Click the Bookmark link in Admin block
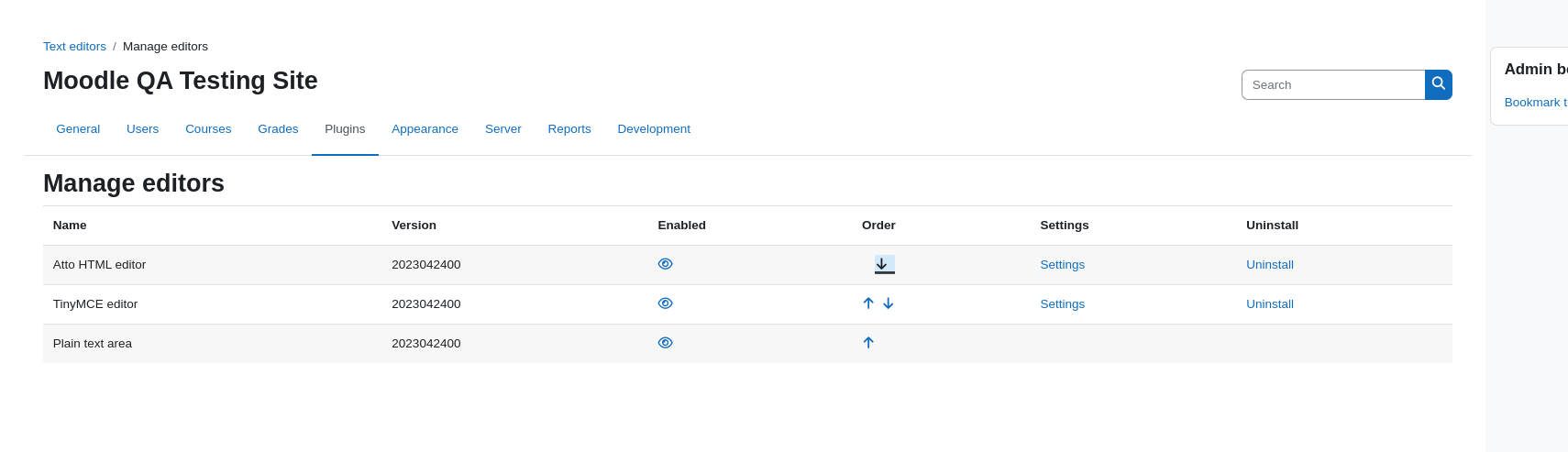Image resolution: width=1568 pixels, height=452 pixels. coord(1536,103)
